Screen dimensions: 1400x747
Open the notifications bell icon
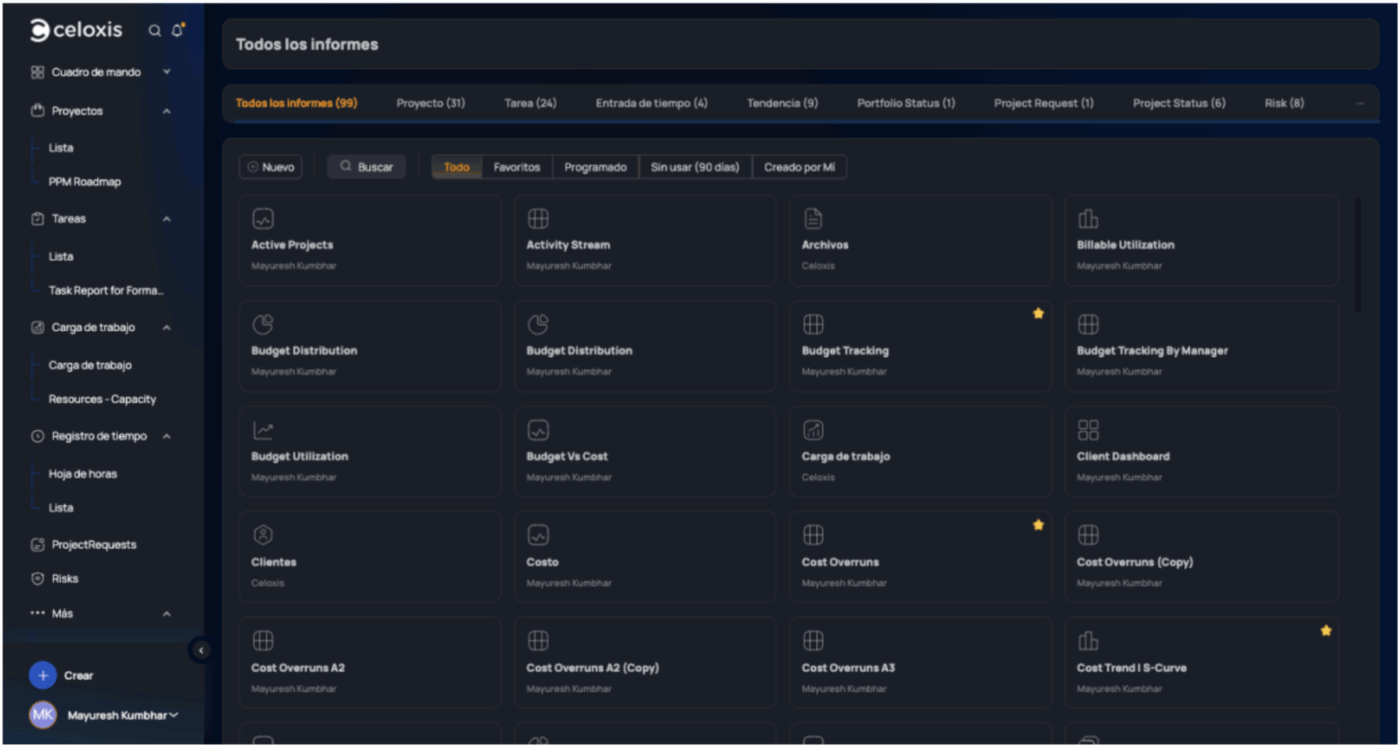178,31
